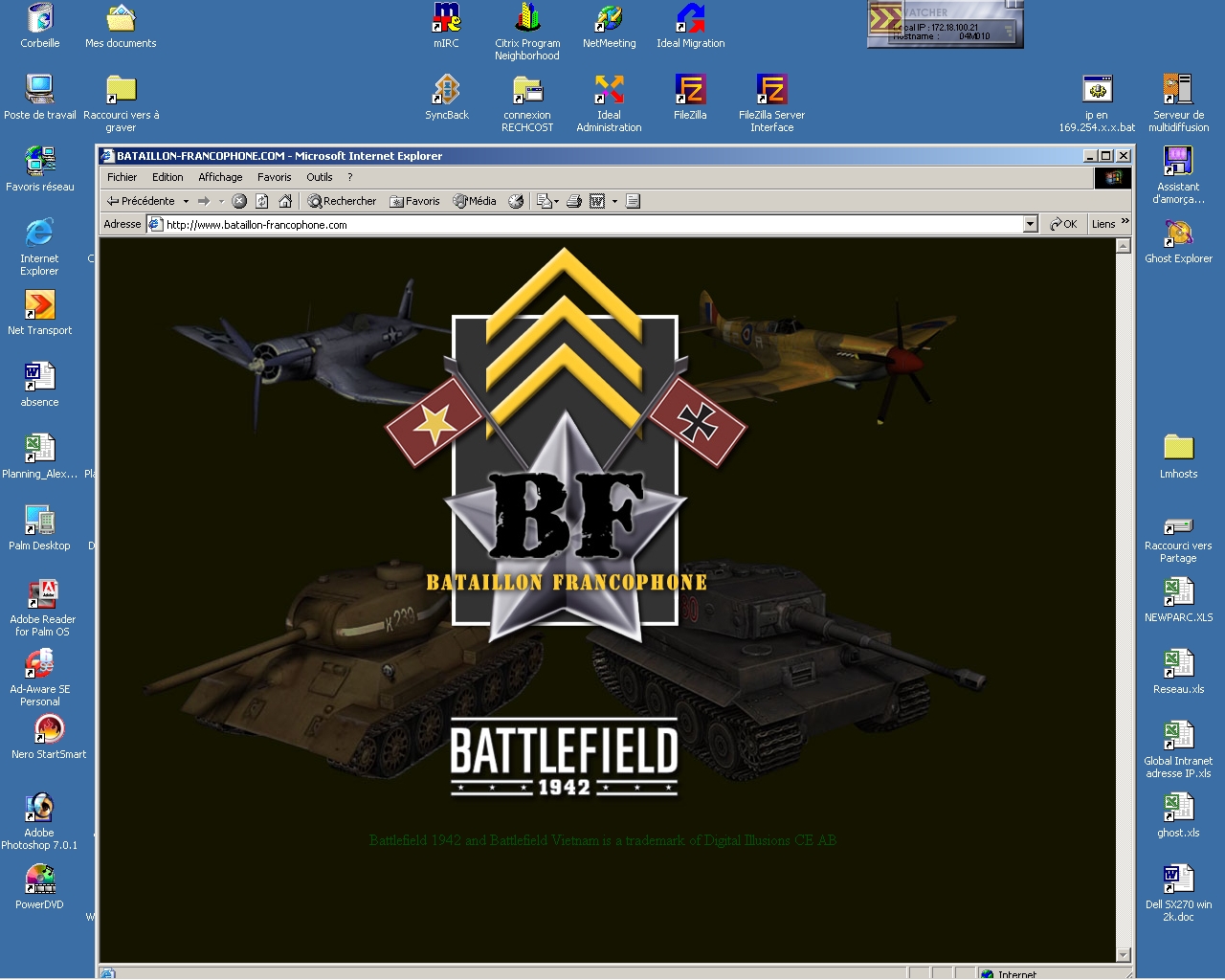
Task: Open the History panel icon
Action: (x=516, y=201)
